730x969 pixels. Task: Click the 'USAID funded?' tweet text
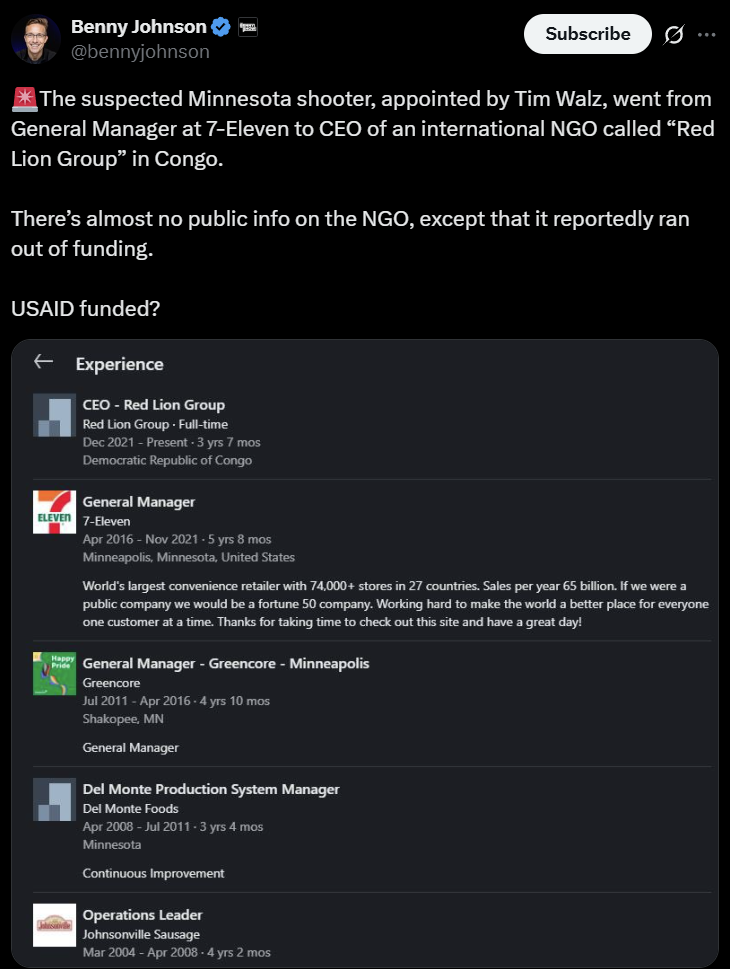click(86, 308)
